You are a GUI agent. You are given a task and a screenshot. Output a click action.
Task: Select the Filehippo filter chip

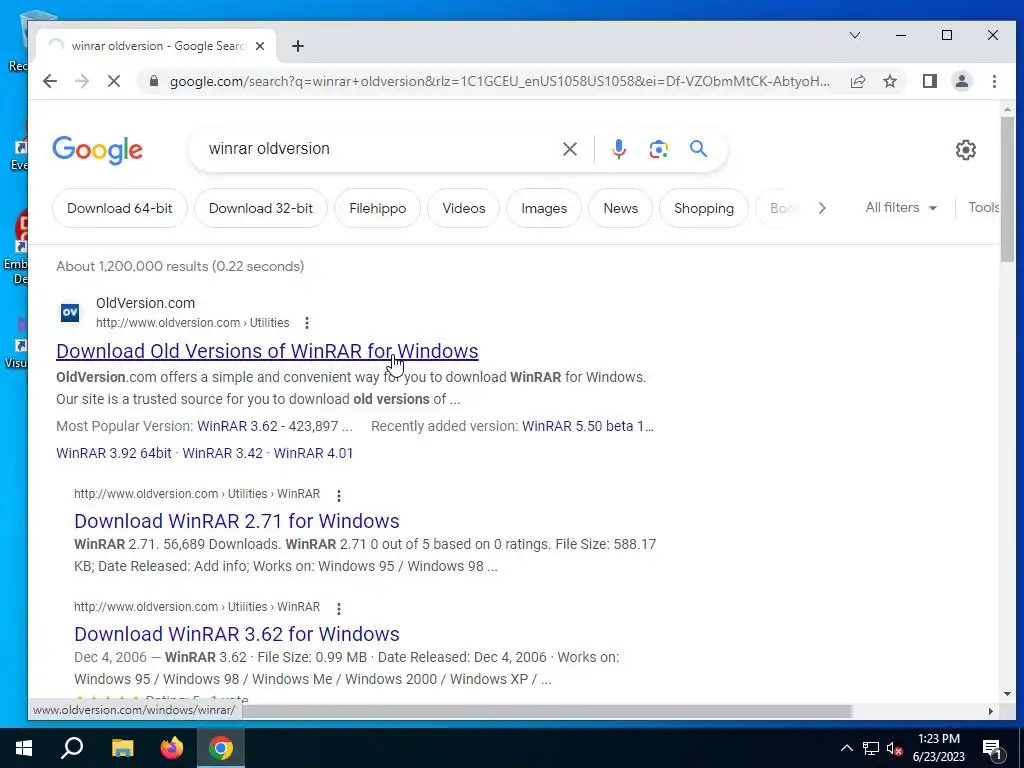tap(377, 208)
